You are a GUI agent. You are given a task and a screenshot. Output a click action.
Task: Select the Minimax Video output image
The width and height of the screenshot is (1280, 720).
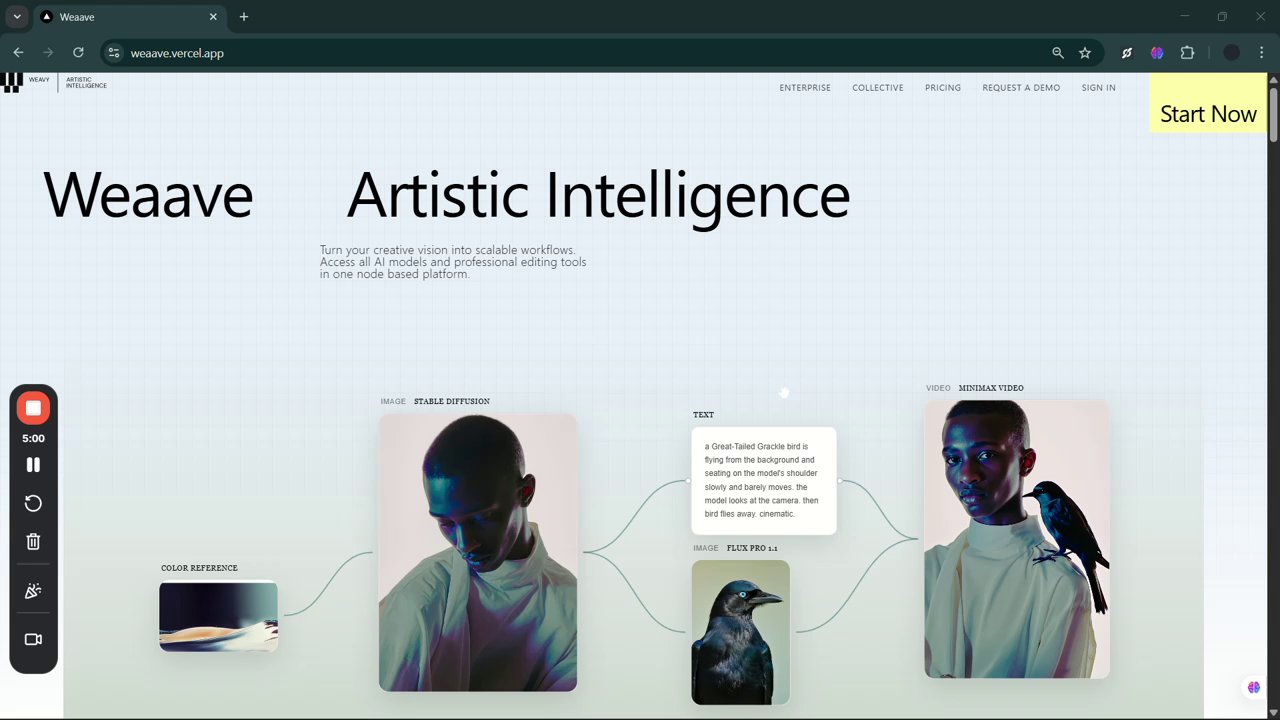(1017, 540)
